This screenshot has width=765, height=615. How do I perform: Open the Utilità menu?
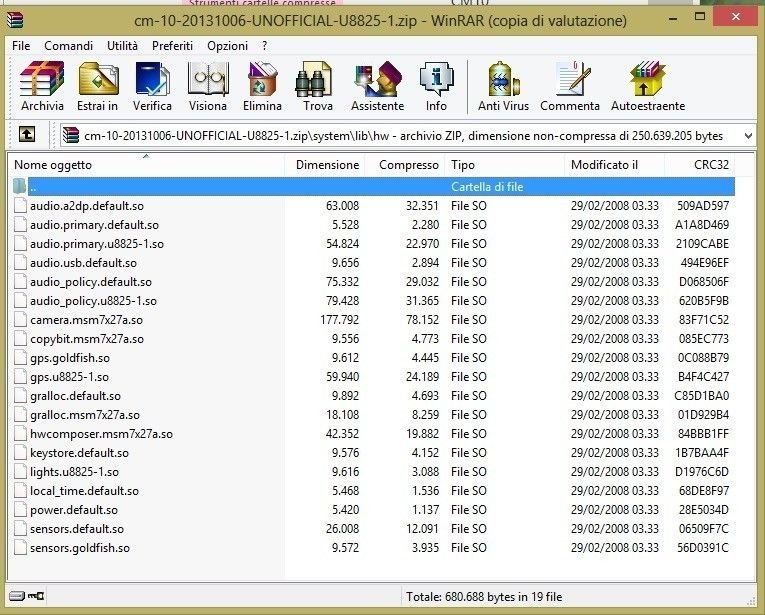122,46
